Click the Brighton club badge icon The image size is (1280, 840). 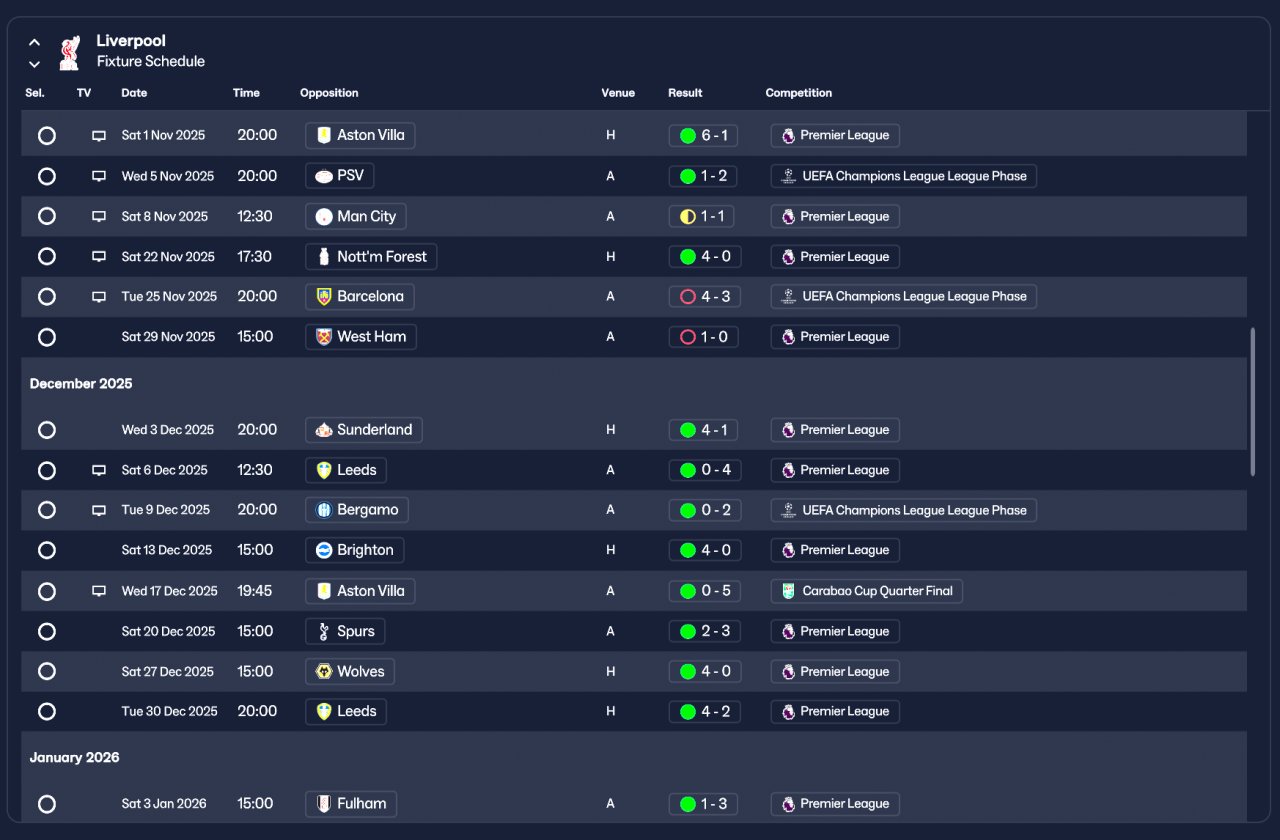click(x=324, y=550)
